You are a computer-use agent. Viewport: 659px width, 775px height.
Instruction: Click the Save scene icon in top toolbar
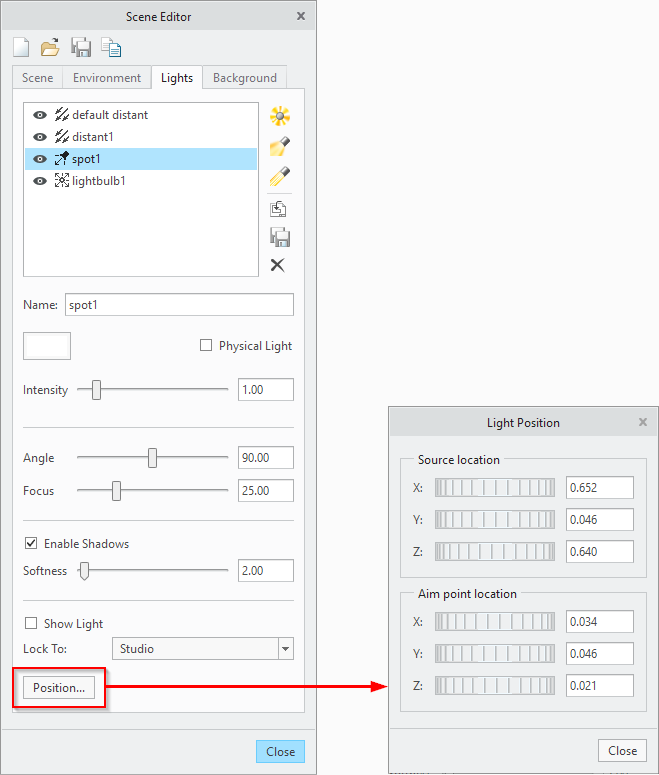pyautogui.click(x=81, y=47)
